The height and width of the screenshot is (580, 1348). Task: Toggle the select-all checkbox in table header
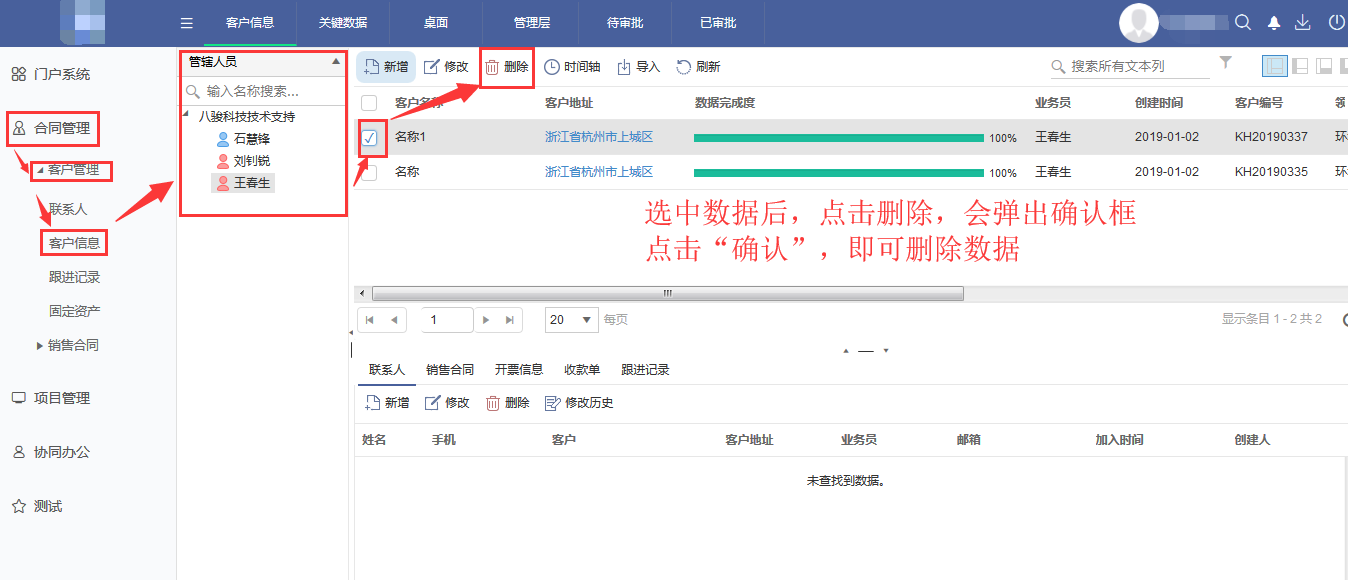coord(370,103)
